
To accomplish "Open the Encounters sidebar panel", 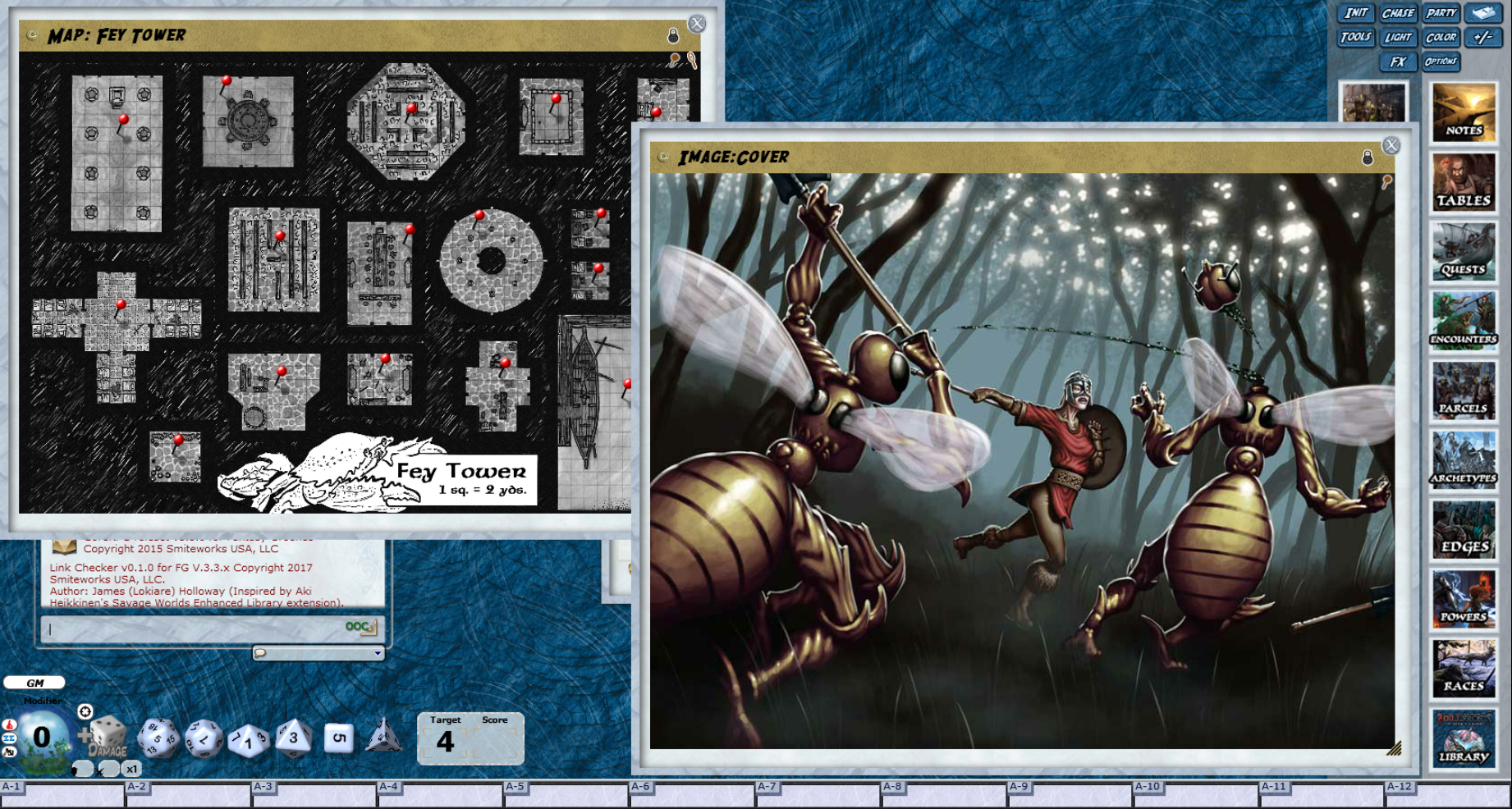I will [x=1465, y=320].
